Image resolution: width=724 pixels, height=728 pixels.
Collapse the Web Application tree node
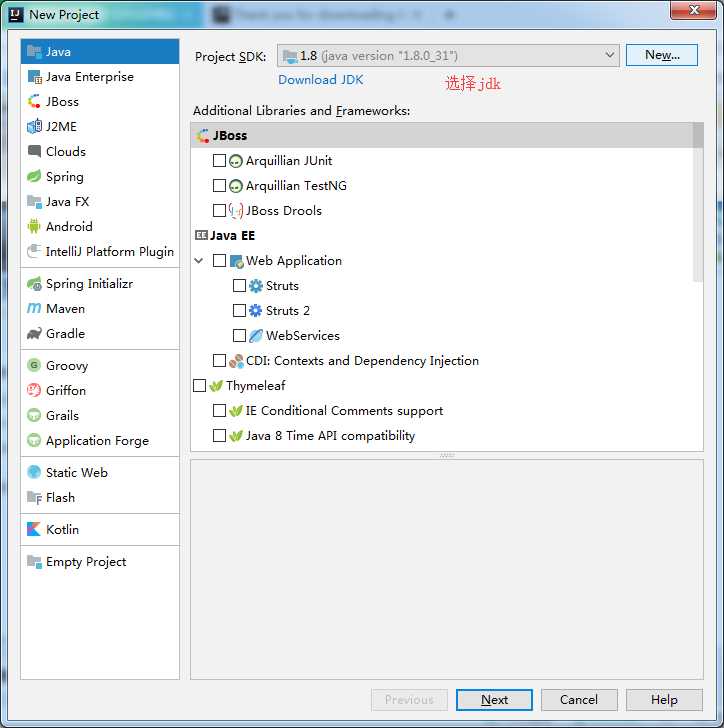pyautogui.click(x=199, y=260)
